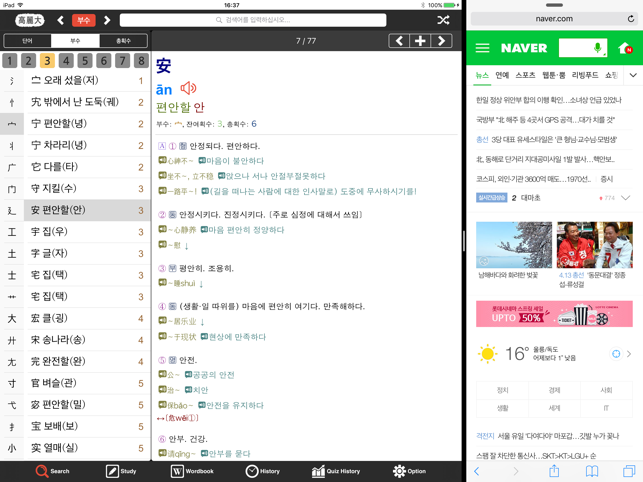
Task: Select 完 완전할(완) in the list
Action: click(x=75, y=361)
